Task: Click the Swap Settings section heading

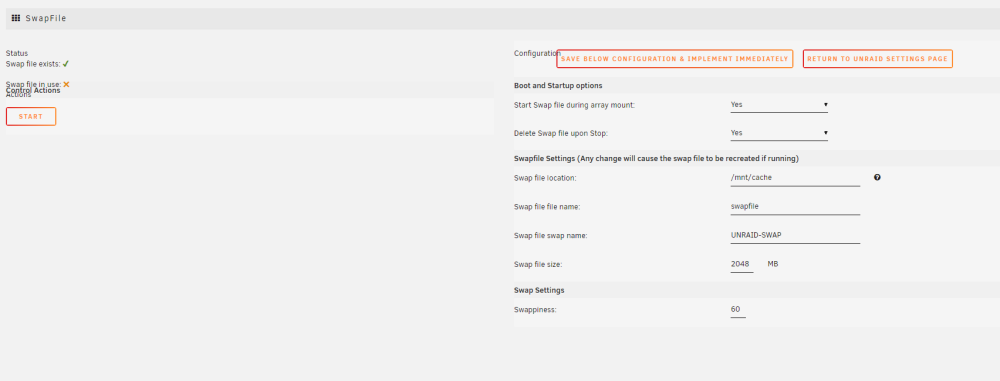Action: [x=539, y=290]
